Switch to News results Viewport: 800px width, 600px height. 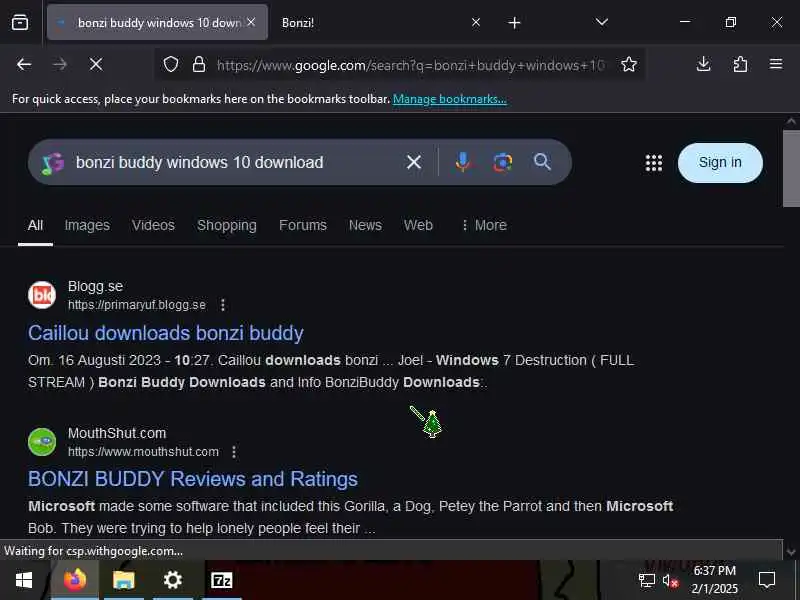[365, 225]
